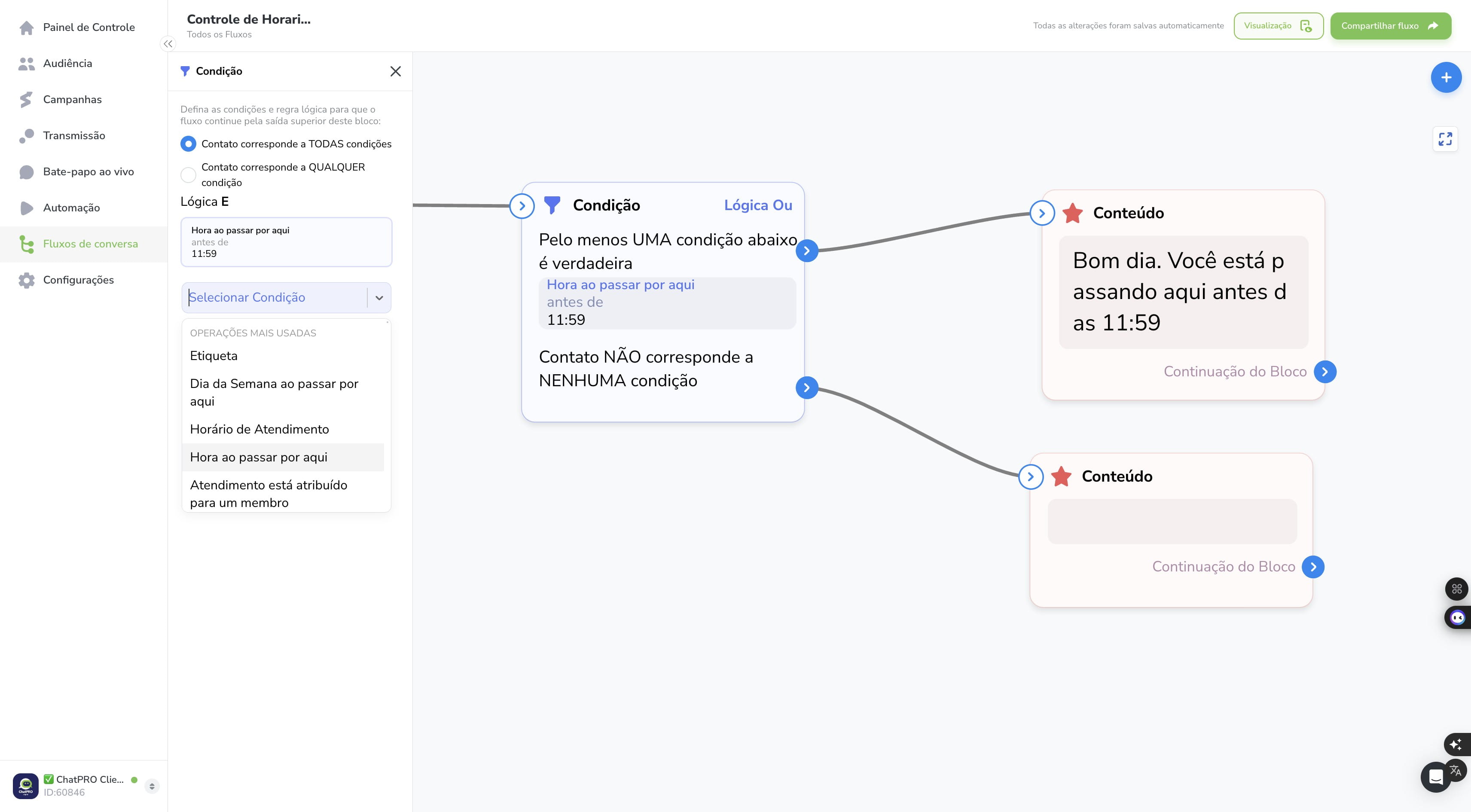Click the Visualização button
This screenshot has height=812, width=1471.
click(1278, 26)
